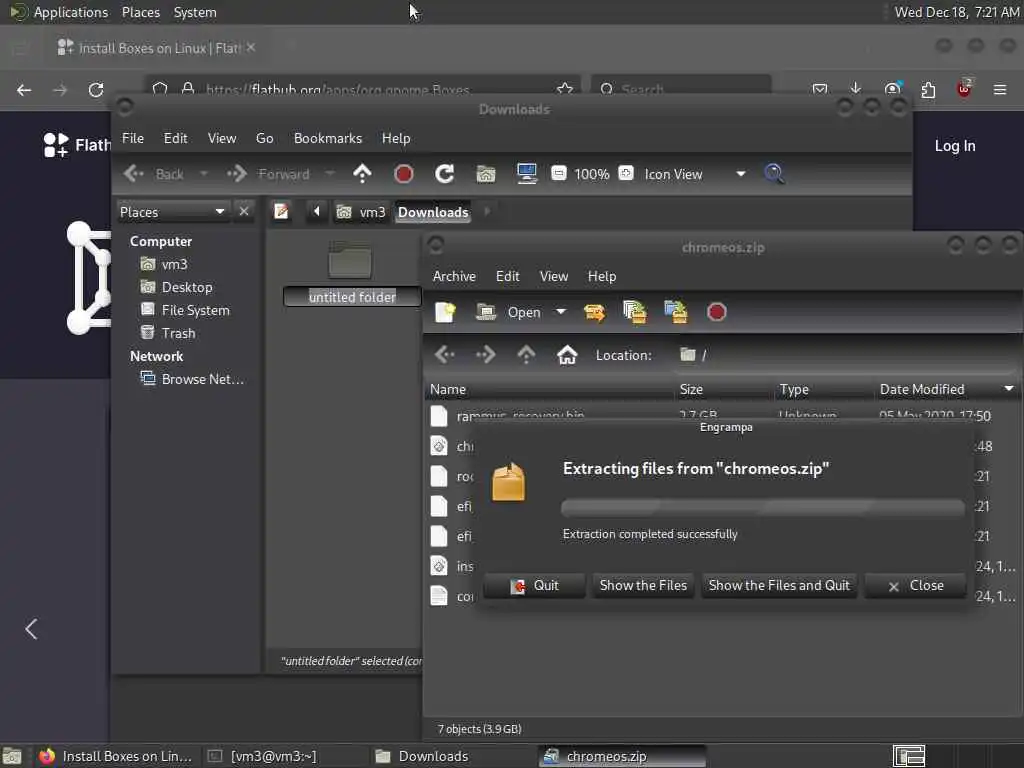
Task: Open the View menu in chromeos.zip window
Action: pos(553,276)
